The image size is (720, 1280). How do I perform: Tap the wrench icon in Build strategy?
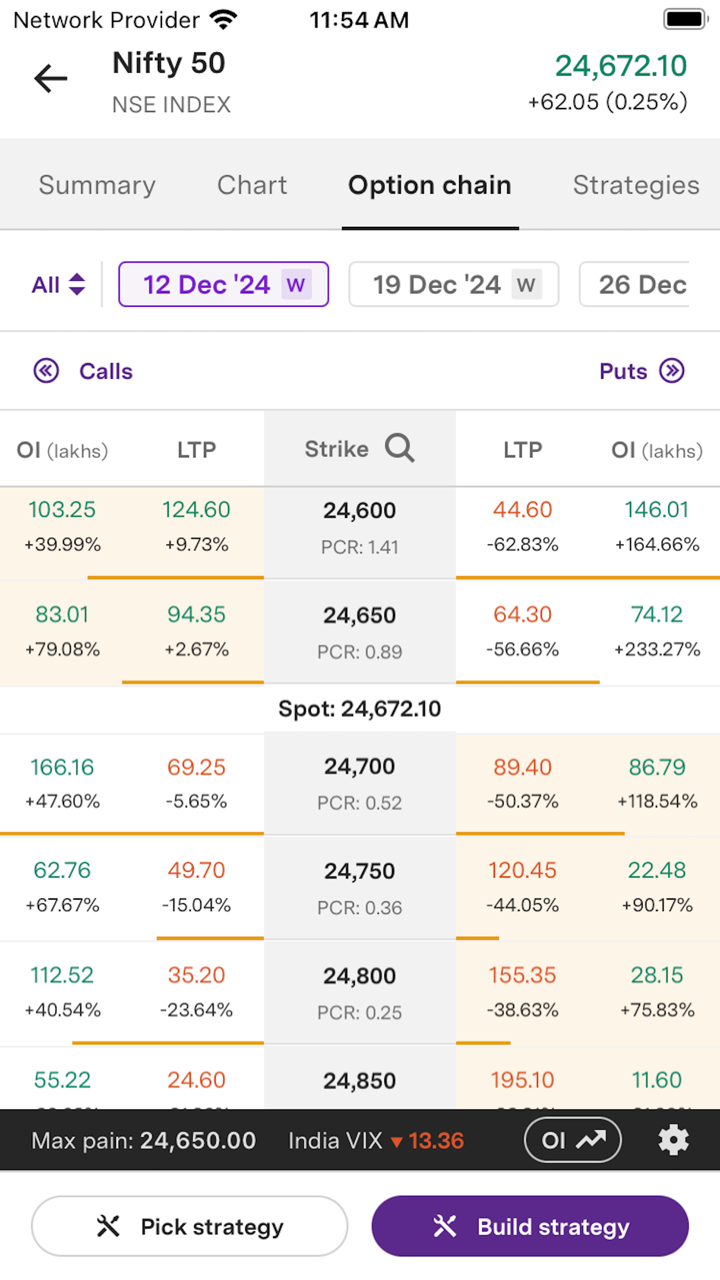(445, 1227)
